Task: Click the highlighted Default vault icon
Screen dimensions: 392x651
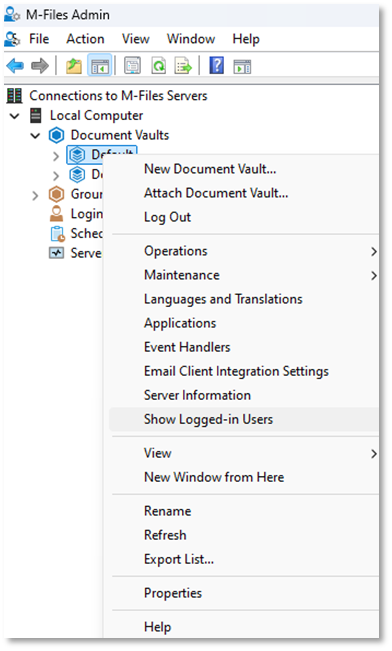Action: click(77, 155)
